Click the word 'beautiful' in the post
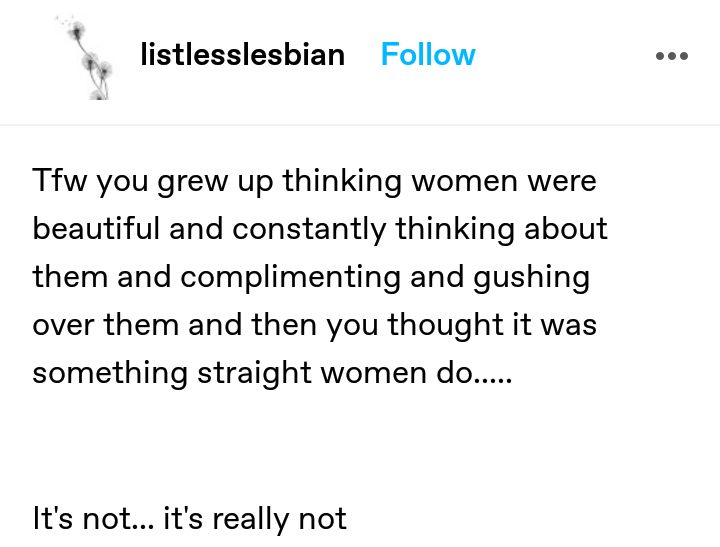 tap(96, 229)
